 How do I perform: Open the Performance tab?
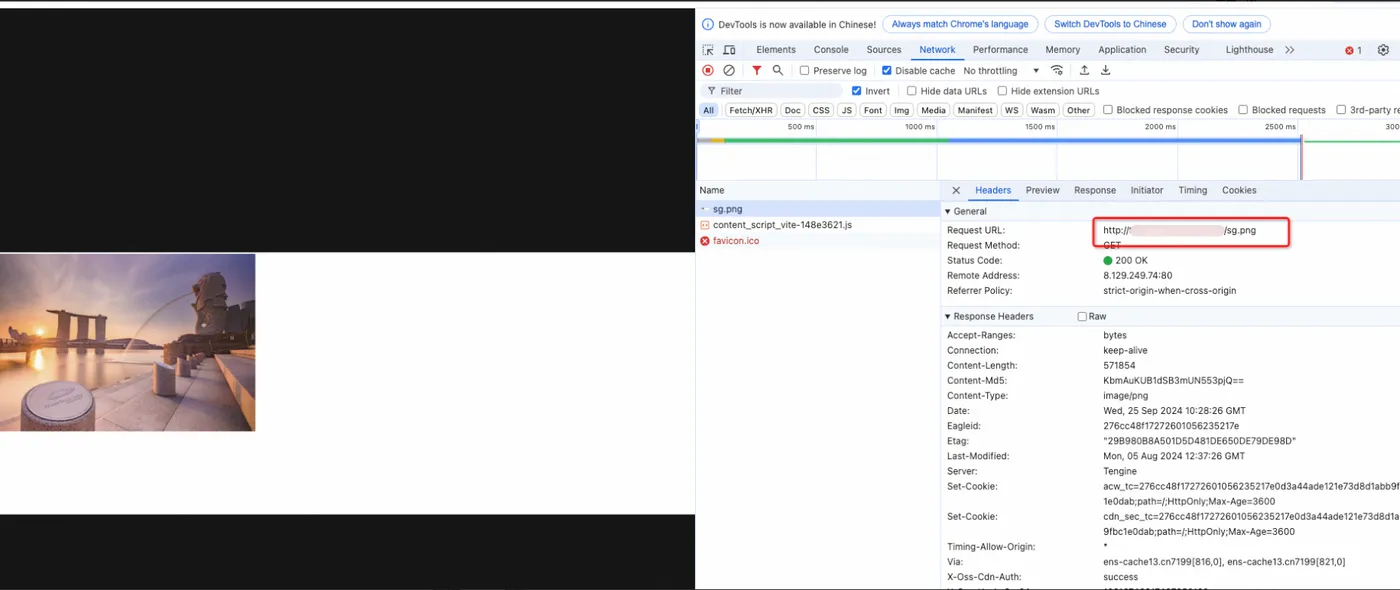pos(1000,50)
